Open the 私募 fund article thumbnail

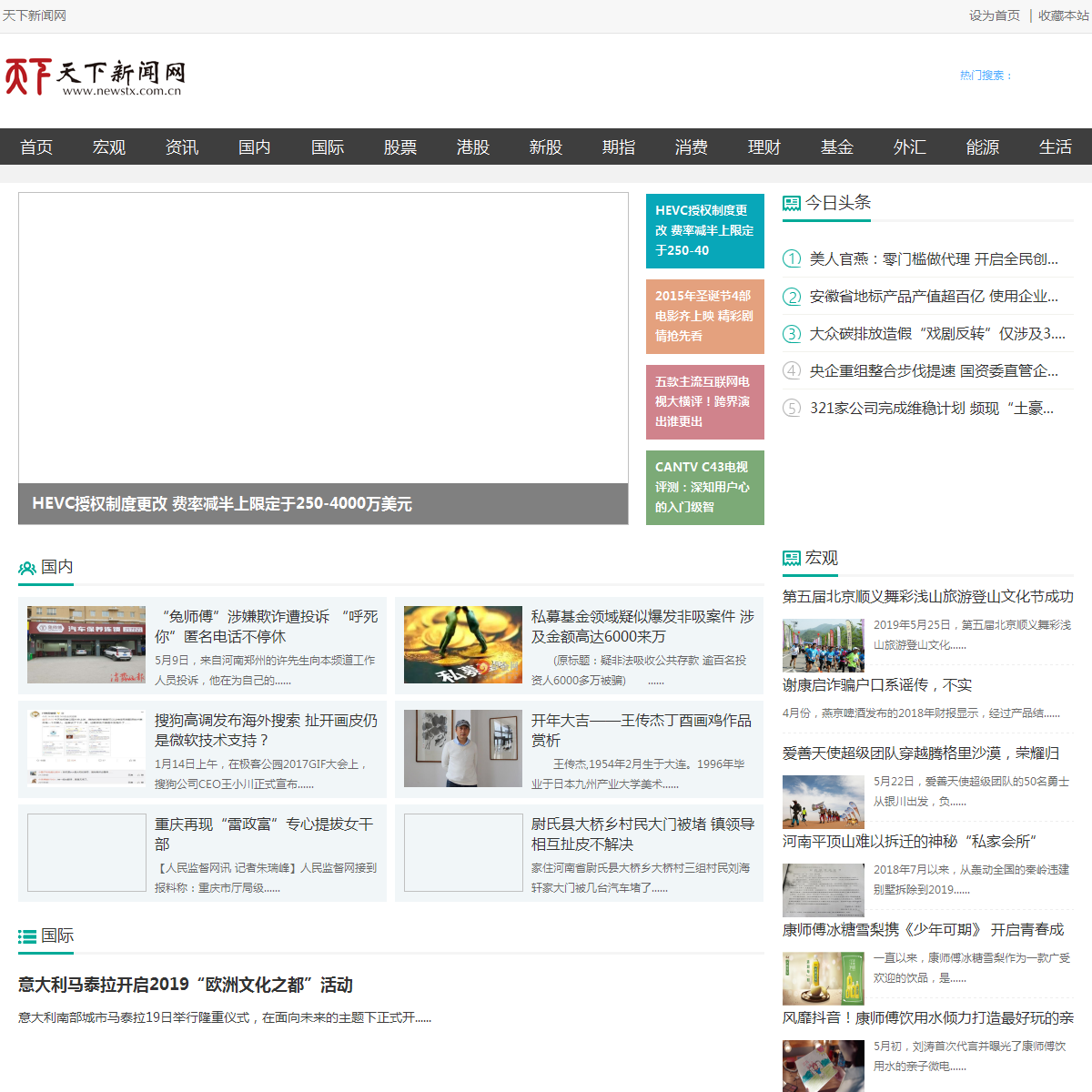tap(462, 644)
